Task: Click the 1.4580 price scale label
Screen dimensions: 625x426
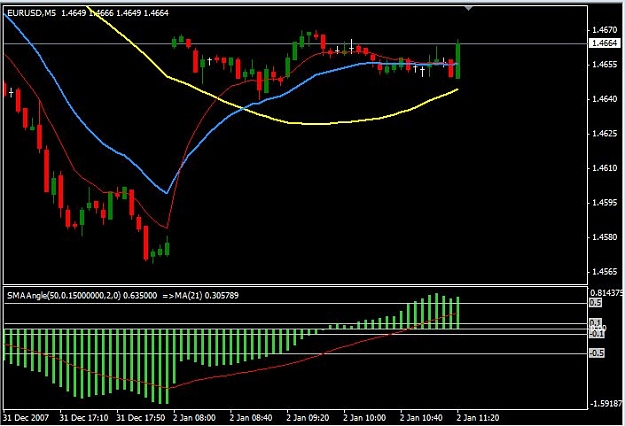Action: coord(605,237)
